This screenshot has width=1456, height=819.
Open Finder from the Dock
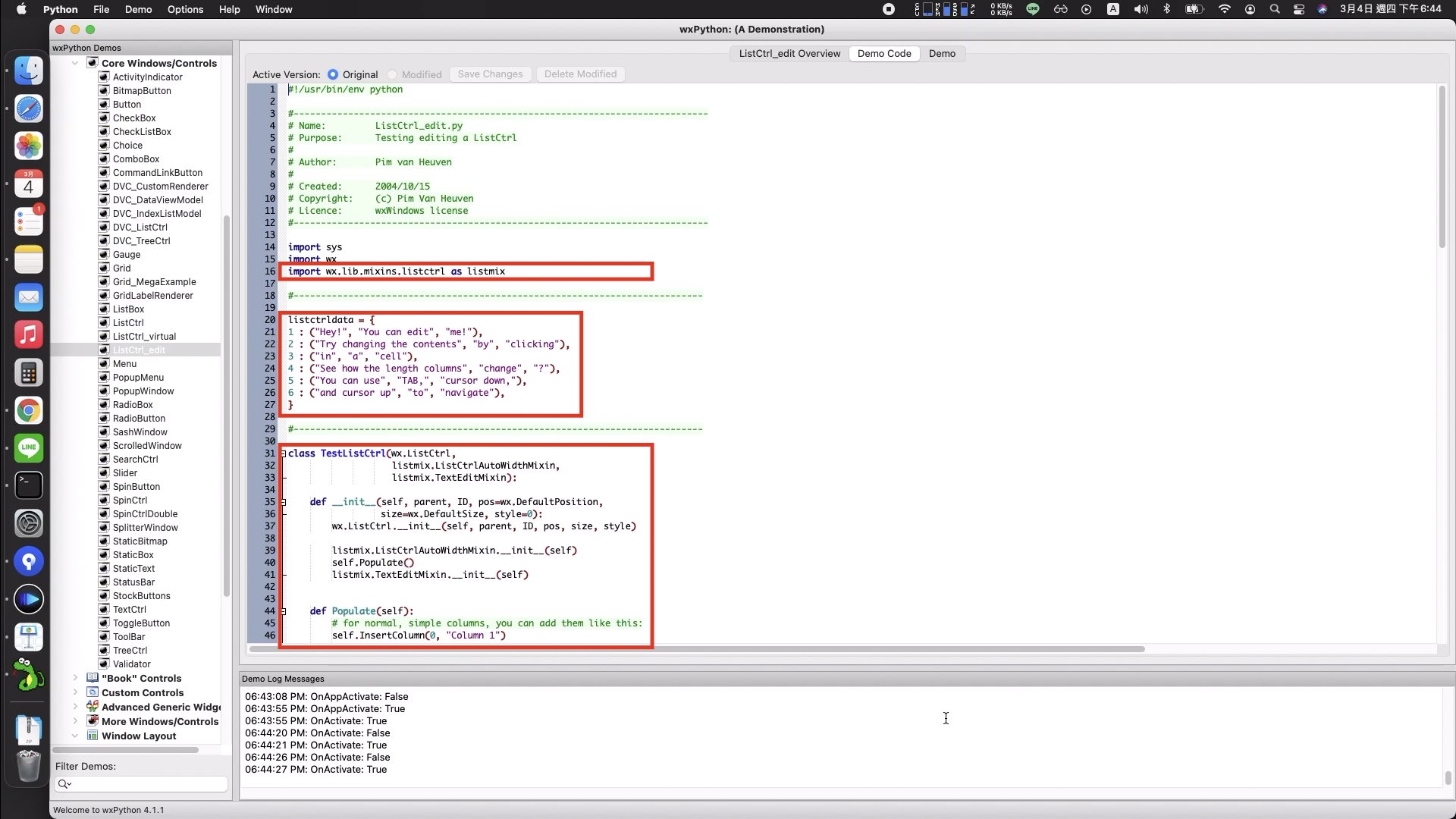[x=29, y=71]
